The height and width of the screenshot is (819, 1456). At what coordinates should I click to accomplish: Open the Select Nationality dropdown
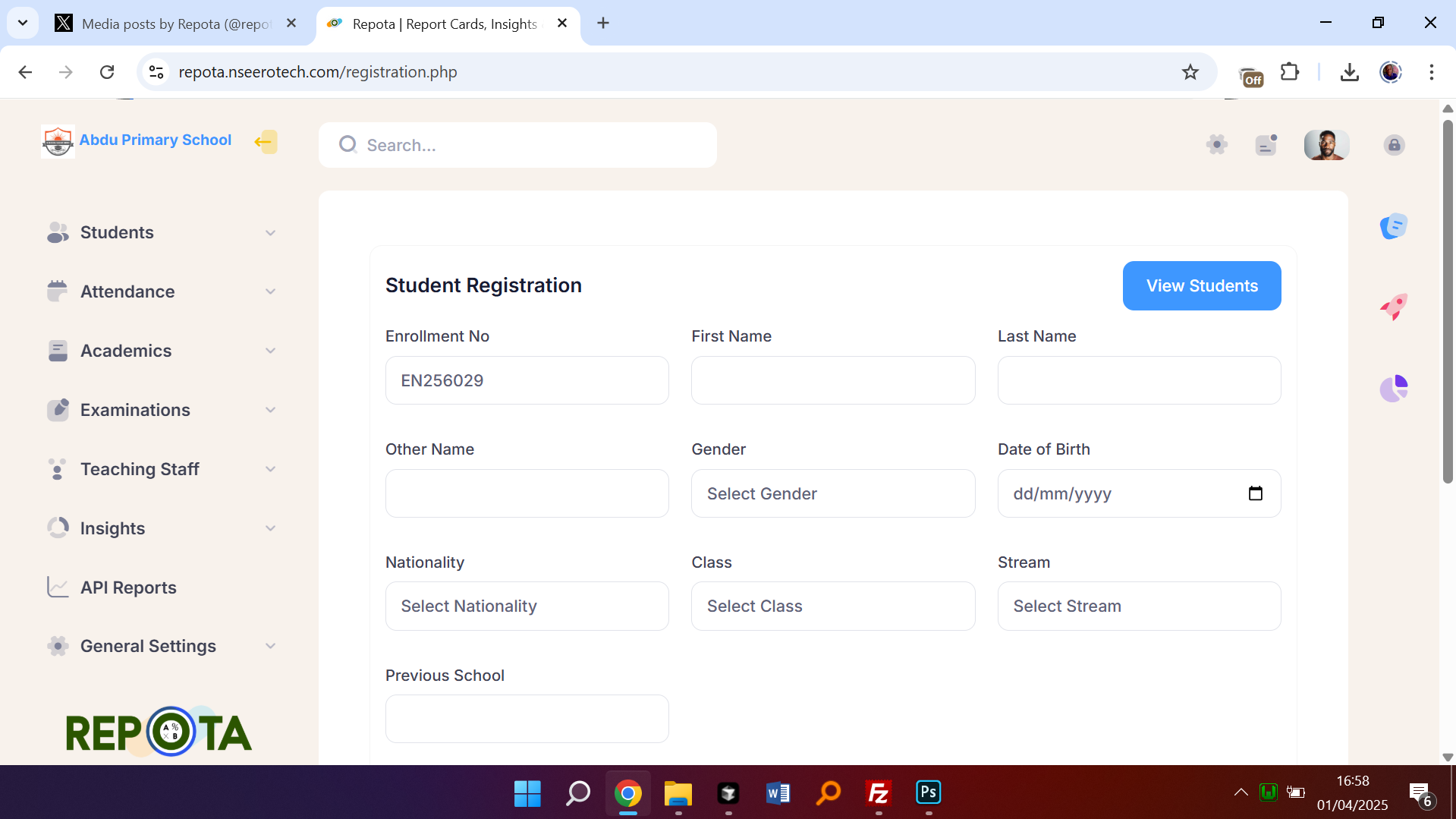pos(527,606)
